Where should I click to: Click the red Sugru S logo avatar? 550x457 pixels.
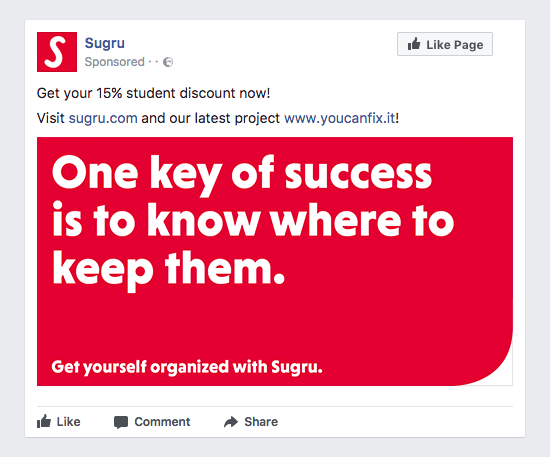[57, 52]
